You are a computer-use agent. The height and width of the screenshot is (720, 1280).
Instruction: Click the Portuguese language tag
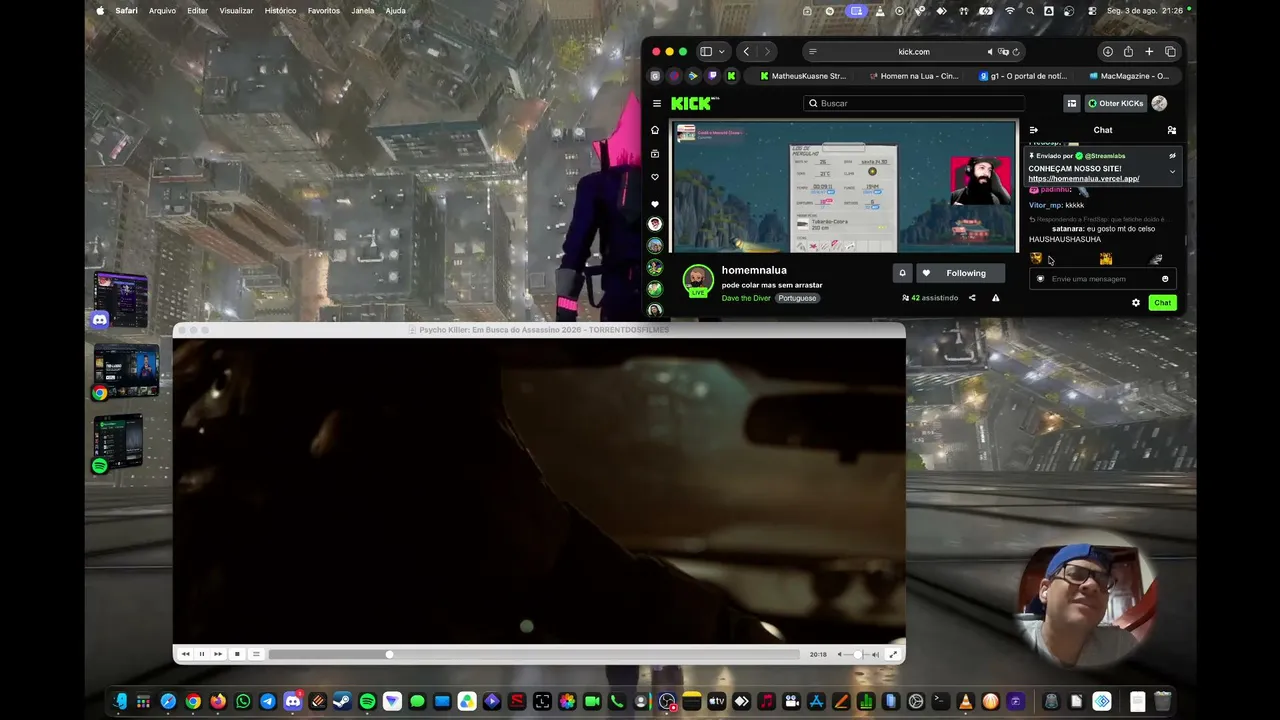[x=798, y=298]
